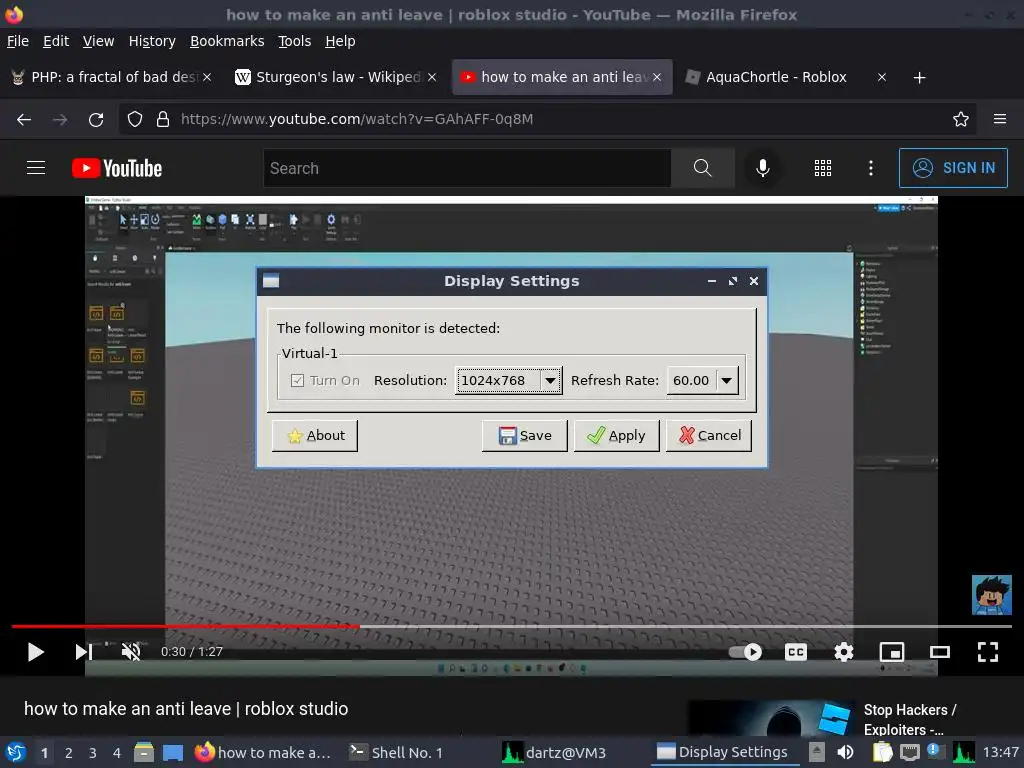1024x768 pixels.
Task: Toggle closed captions CC
Action: (x=795, y=652)
